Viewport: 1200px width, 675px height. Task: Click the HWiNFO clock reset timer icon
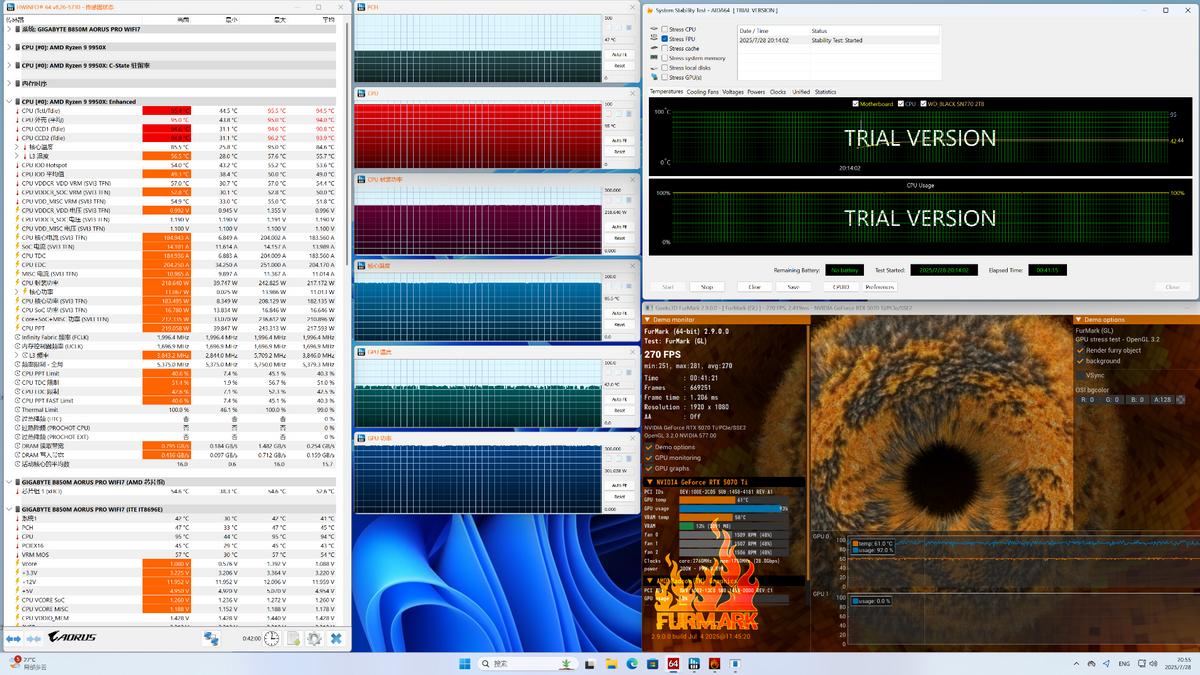272,638
